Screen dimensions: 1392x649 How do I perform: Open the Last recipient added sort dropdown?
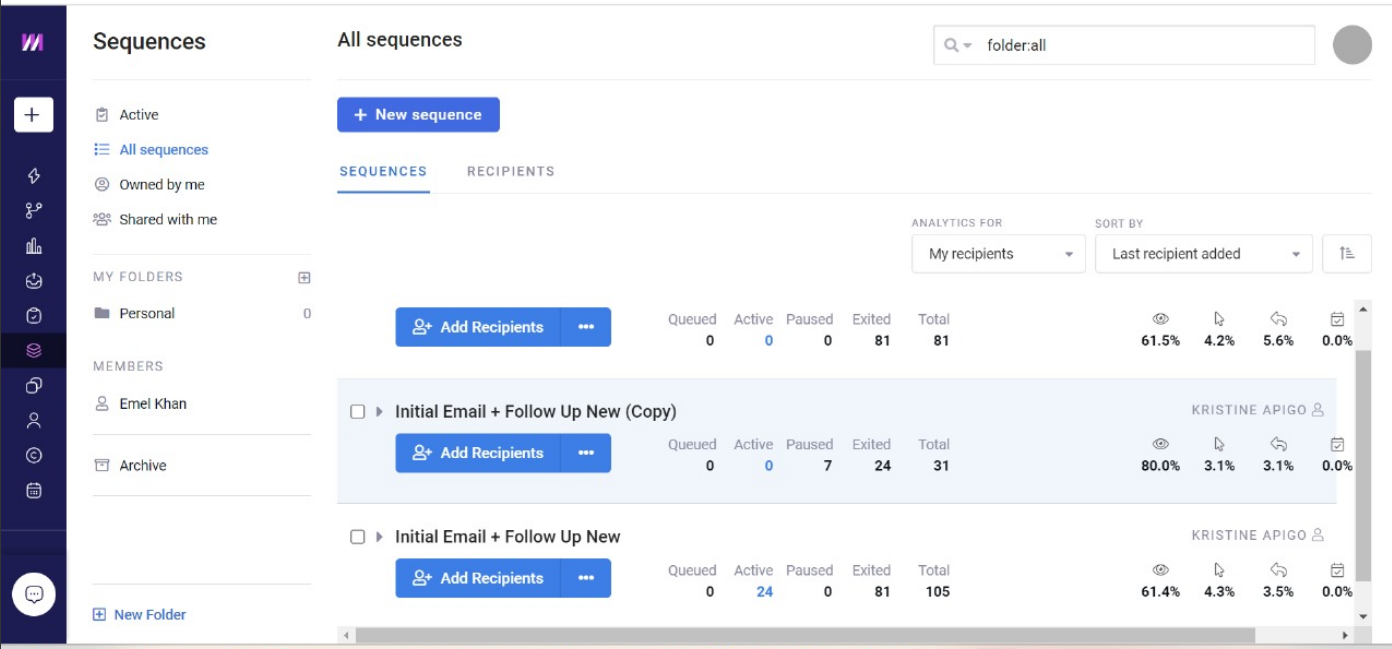[x=1204, y=254]
